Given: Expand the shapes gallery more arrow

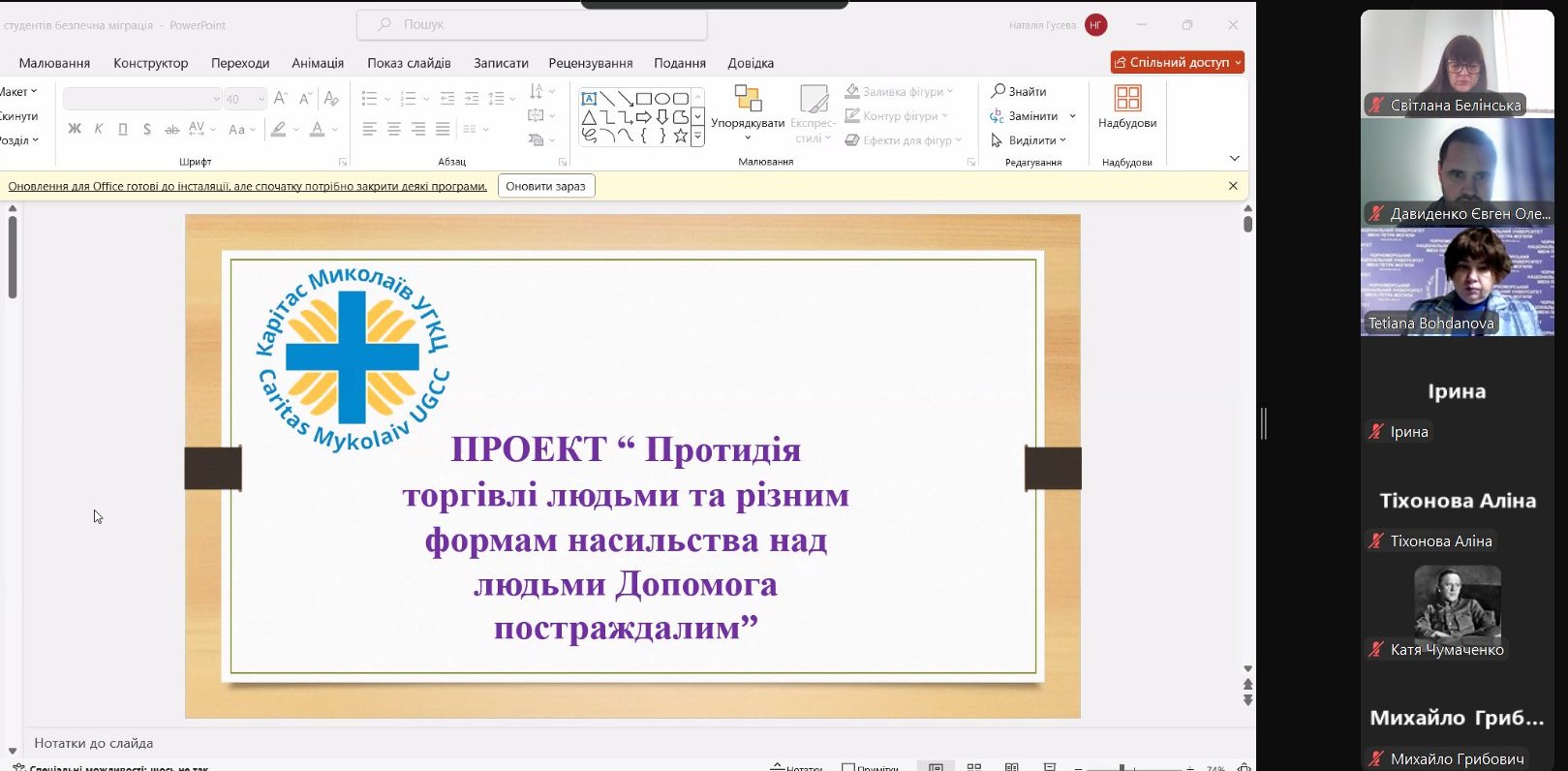Looking at the screenshot, I should click(x=697, y=137).
